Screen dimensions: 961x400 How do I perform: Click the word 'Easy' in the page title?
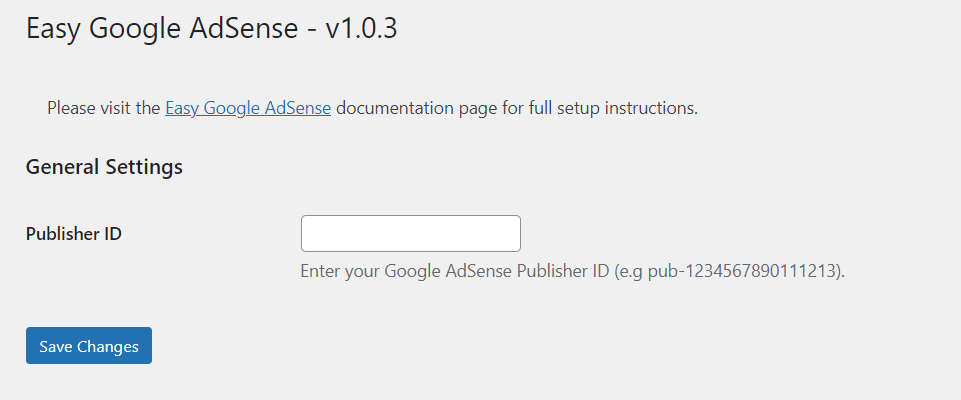54,29
